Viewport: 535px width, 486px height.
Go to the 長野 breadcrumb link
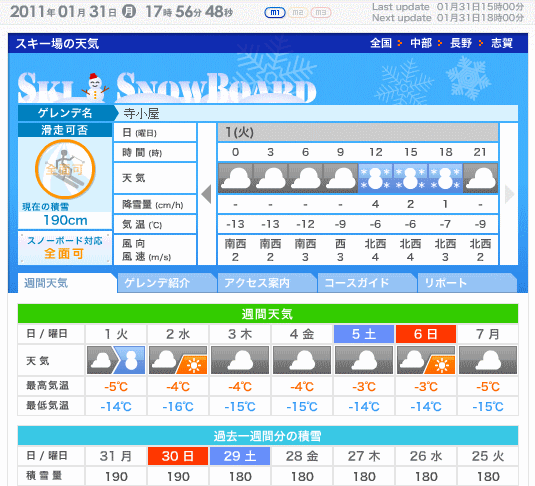pyautogui.click(x=461, y=43)
